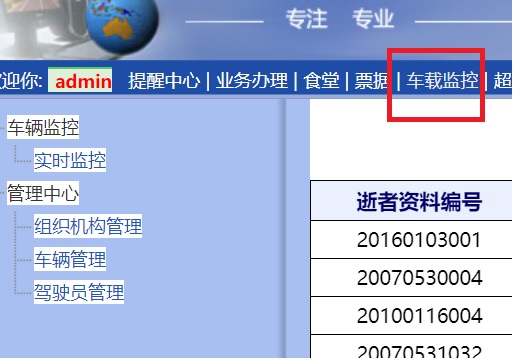The image size is (519, 360).
Task: Open 组织机构管理 page
Action: [88, 226]
